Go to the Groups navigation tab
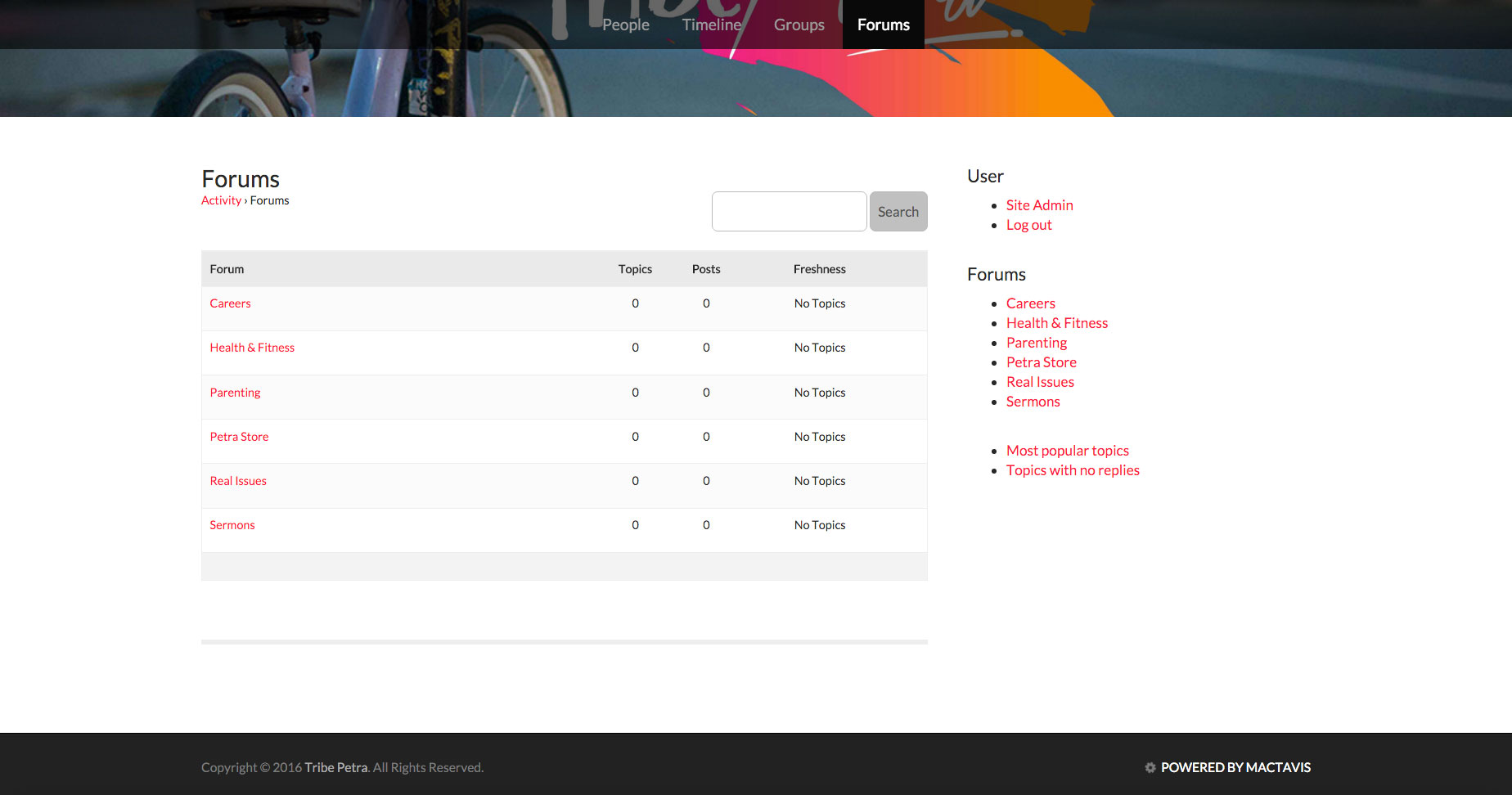Image resolution: width=1512 pixels, height=795 pixels. click(x=799, y=25)
